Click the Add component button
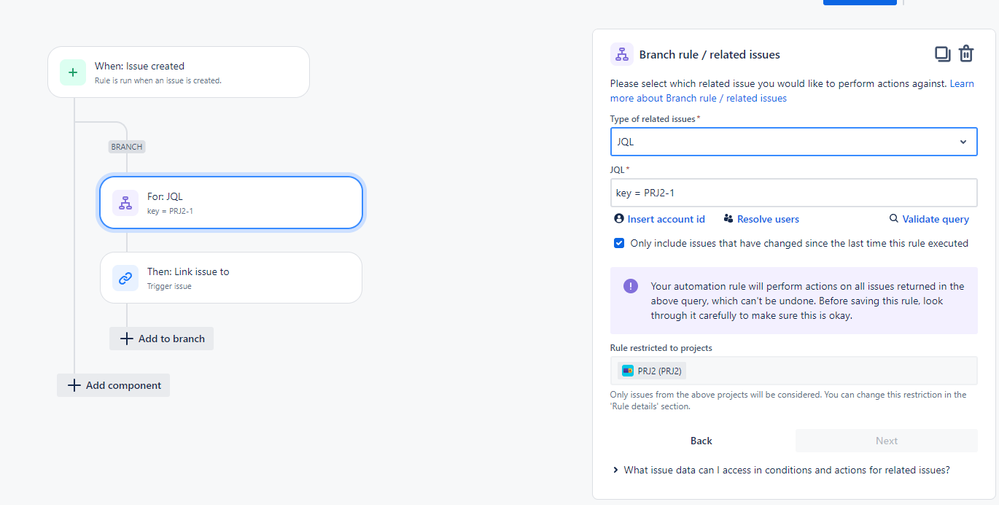Image resolution: width=999 pixels, height=505 pixels. point(113,385)
